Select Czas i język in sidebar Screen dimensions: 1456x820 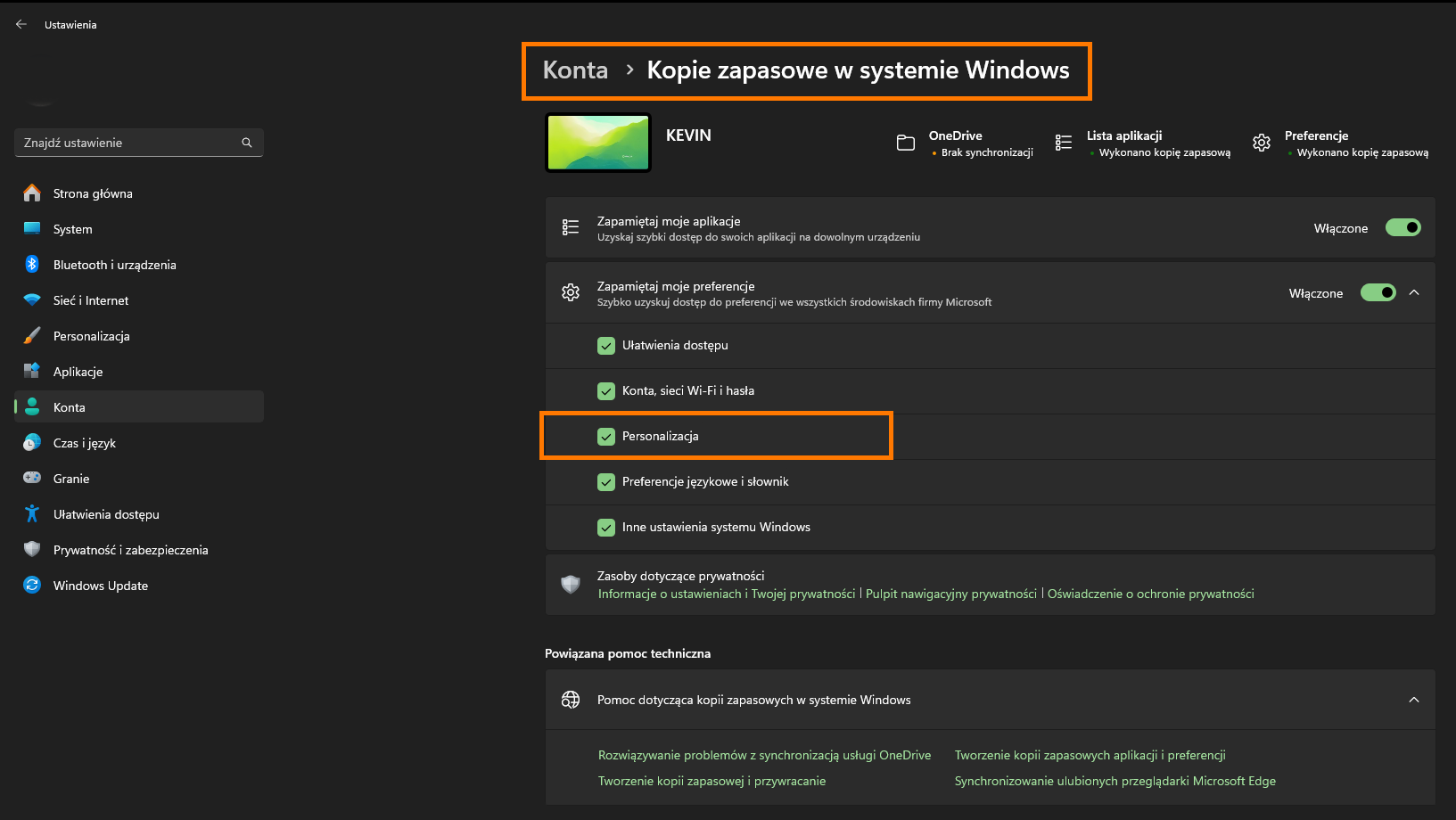click(x=139, y=443)
